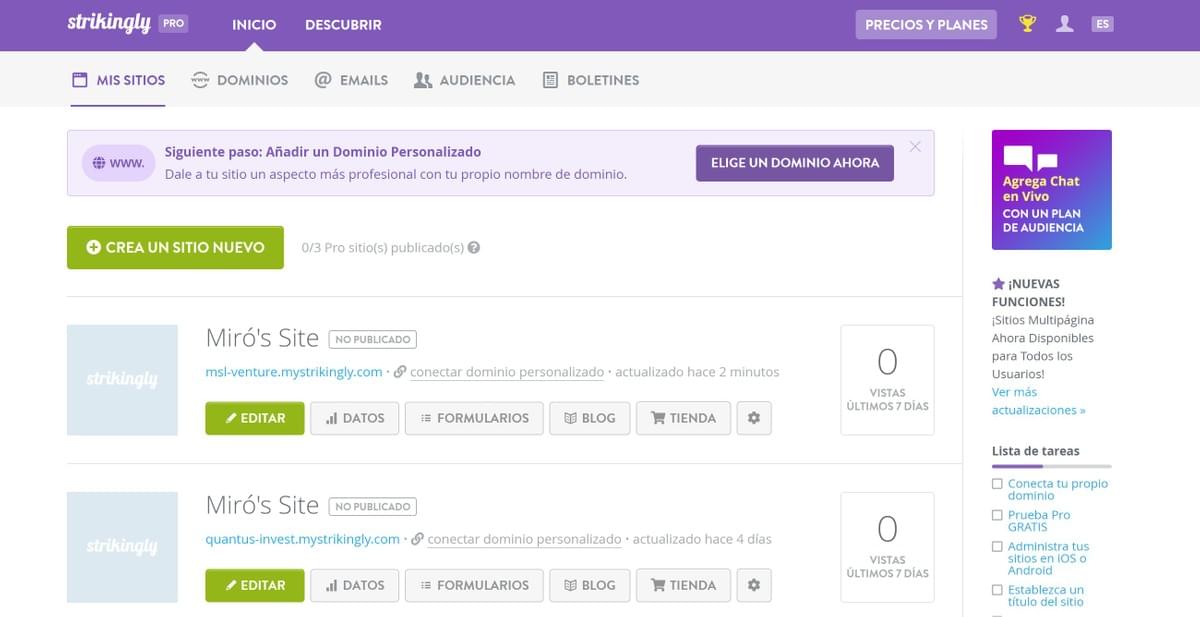Open DATOS for msl-venture site

point(355,418)
